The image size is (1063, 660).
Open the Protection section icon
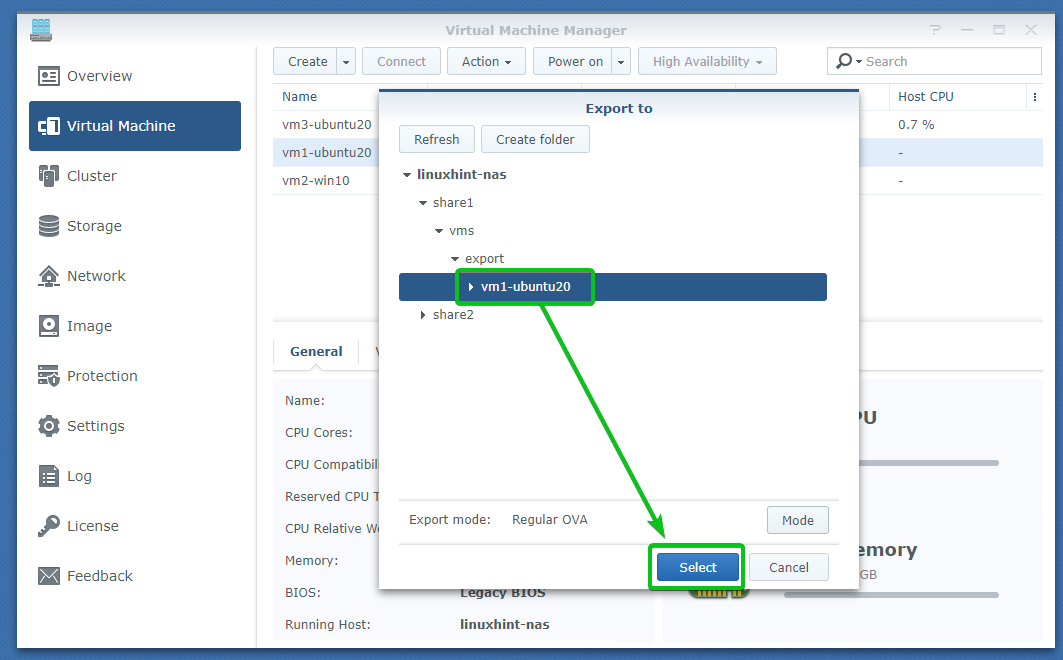[x=49, y=376]
